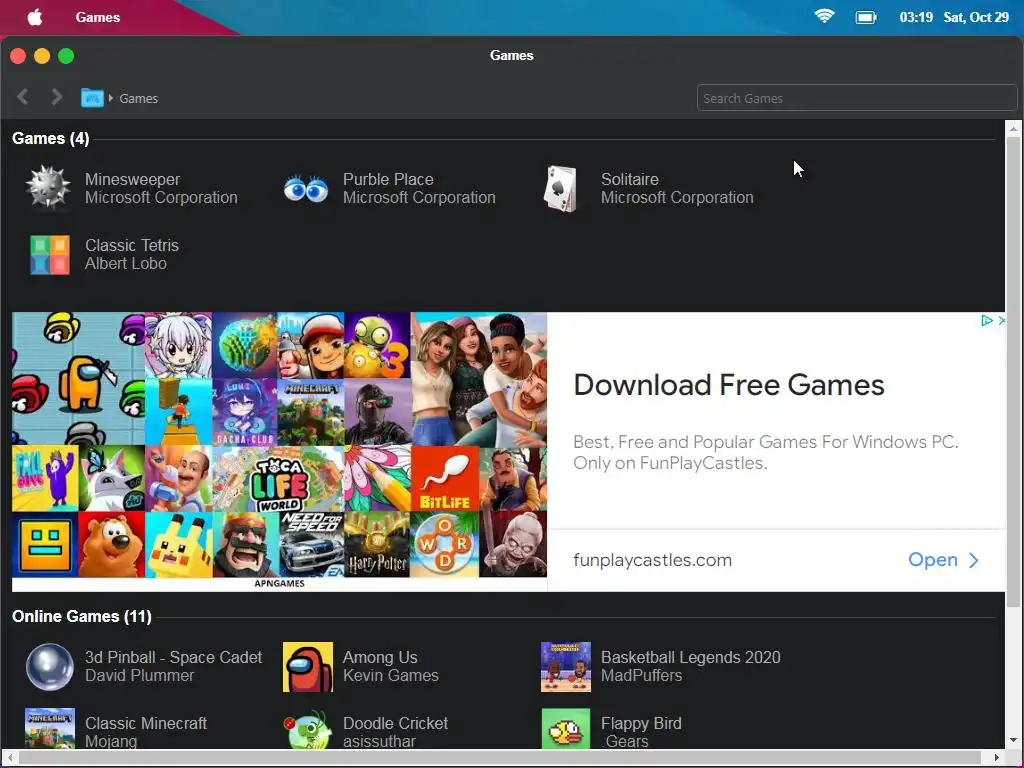
Task: Select the Minesweeper title text
Action: click(133, 179)
